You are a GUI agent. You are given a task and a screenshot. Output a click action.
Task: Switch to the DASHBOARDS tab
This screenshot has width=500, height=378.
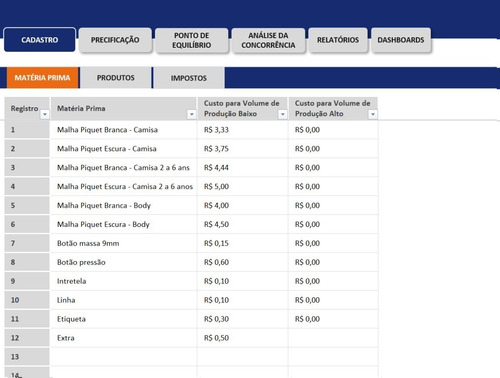(401, 40)
